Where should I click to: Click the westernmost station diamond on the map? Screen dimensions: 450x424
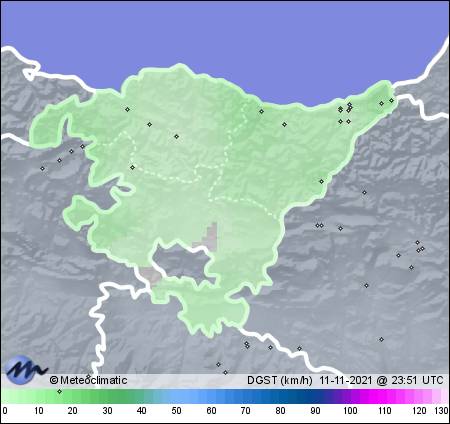click(42, 168)
